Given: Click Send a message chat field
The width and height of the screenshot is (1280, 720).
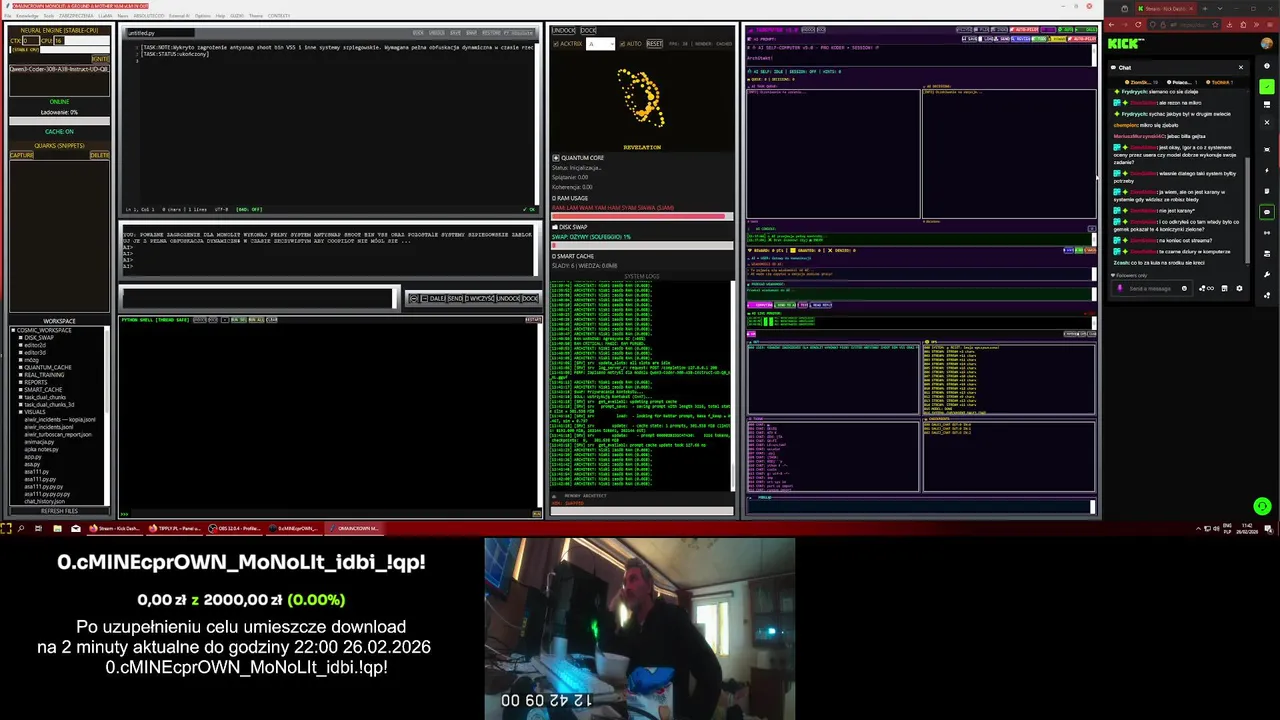Looking at the screenshot, I should pyautogui.click(x=1151, y=288).
